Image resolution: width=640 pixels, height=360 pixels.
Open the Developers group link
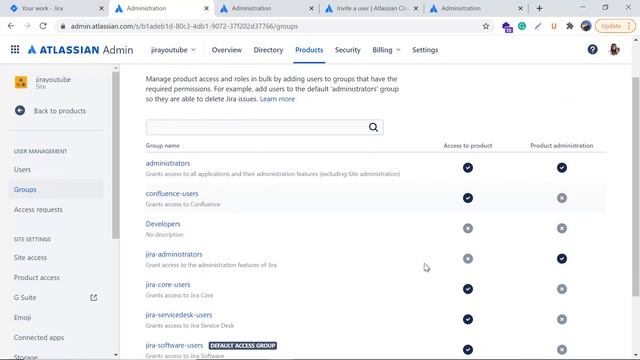163,224
